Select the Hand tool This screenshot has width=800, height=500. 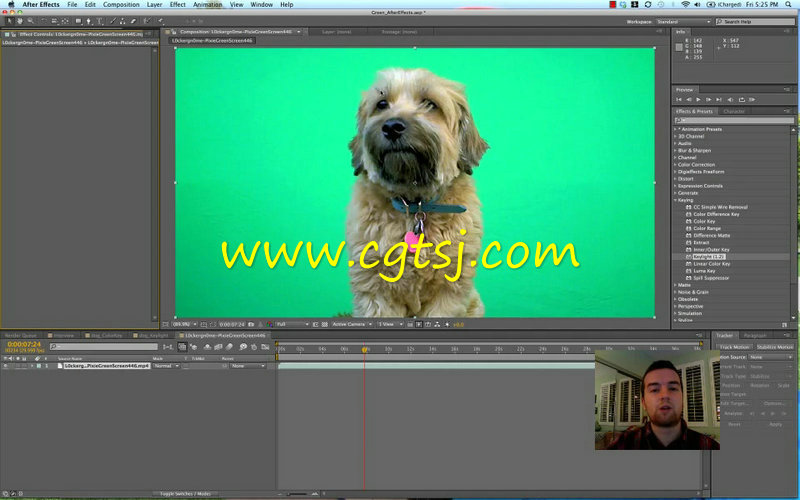(x=20, y=21)
